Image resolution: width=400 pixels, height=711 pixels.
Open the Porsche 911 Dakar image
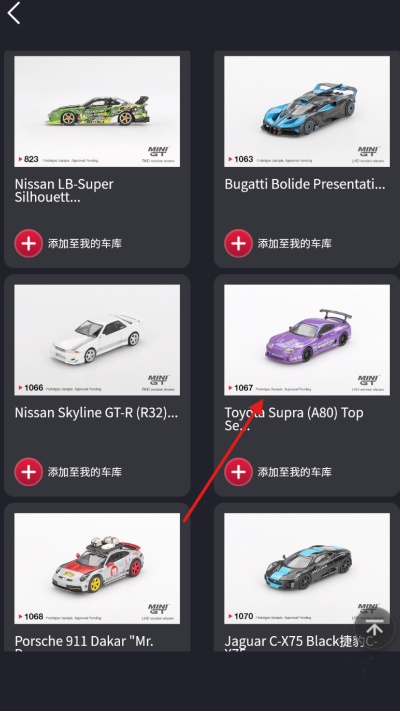[97, 568]
